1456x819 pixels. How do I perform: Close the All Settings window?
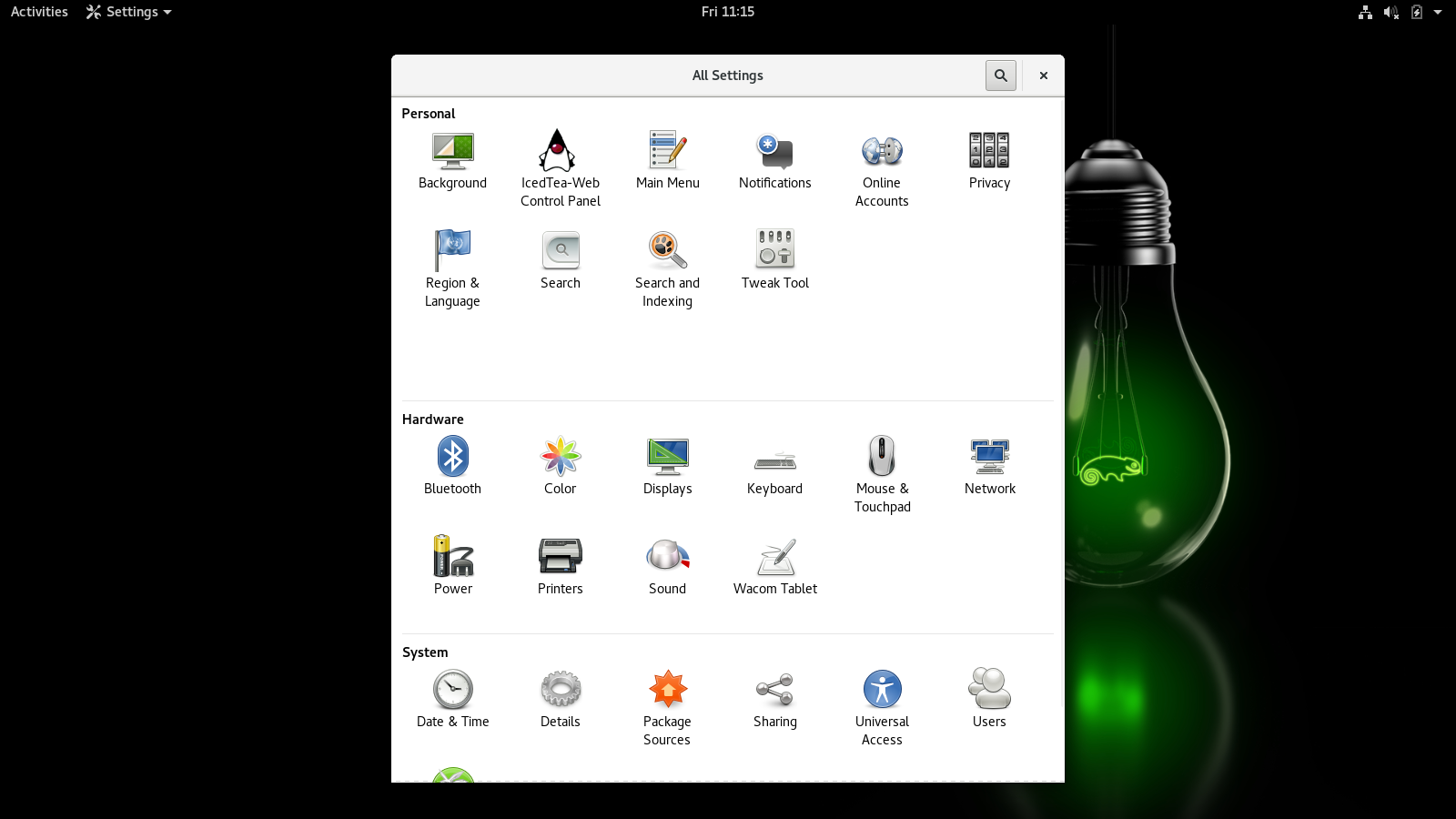1044,76
